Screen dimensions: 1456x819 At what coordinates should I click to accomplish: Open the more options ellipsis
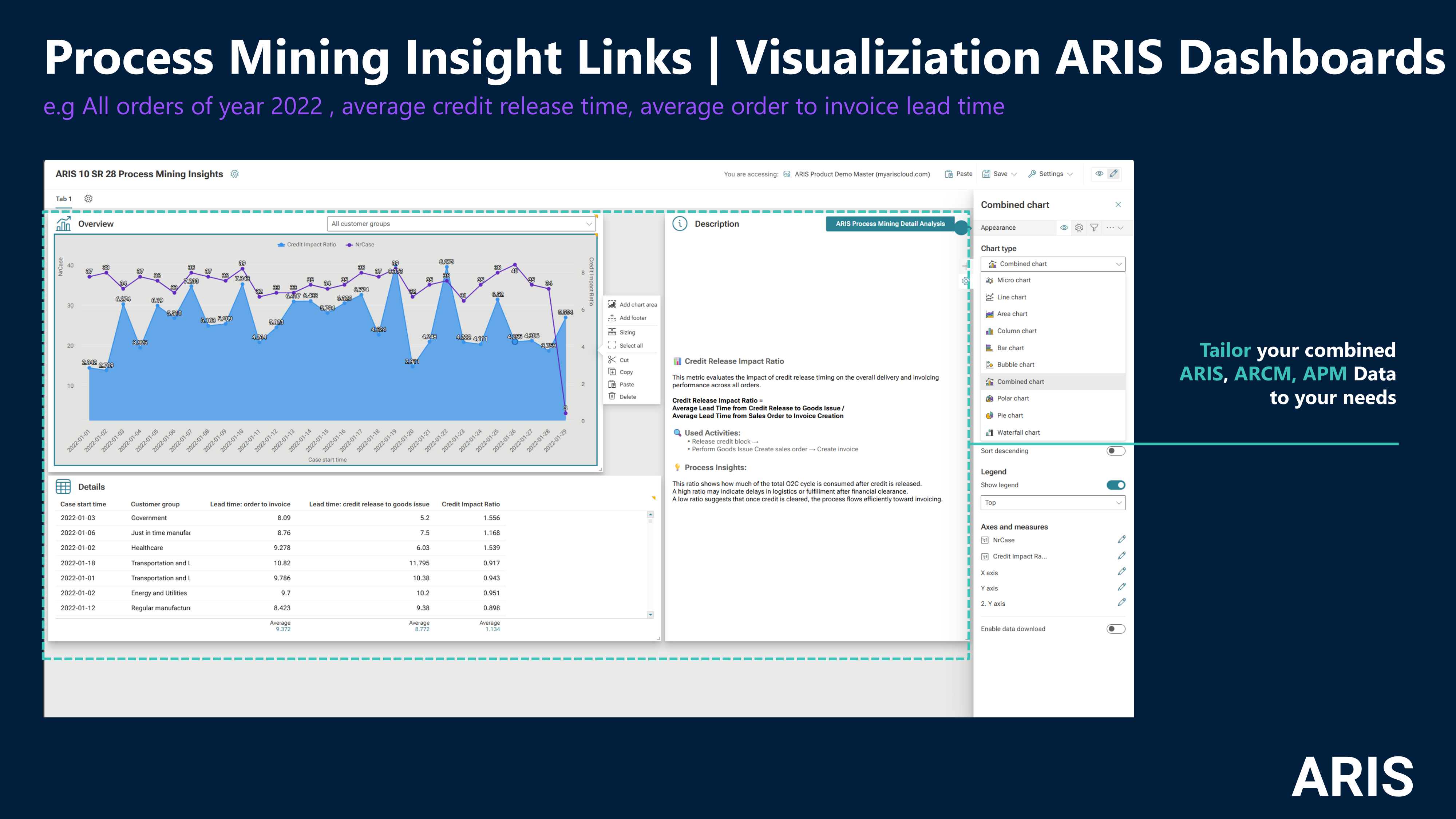point(1110,228)
